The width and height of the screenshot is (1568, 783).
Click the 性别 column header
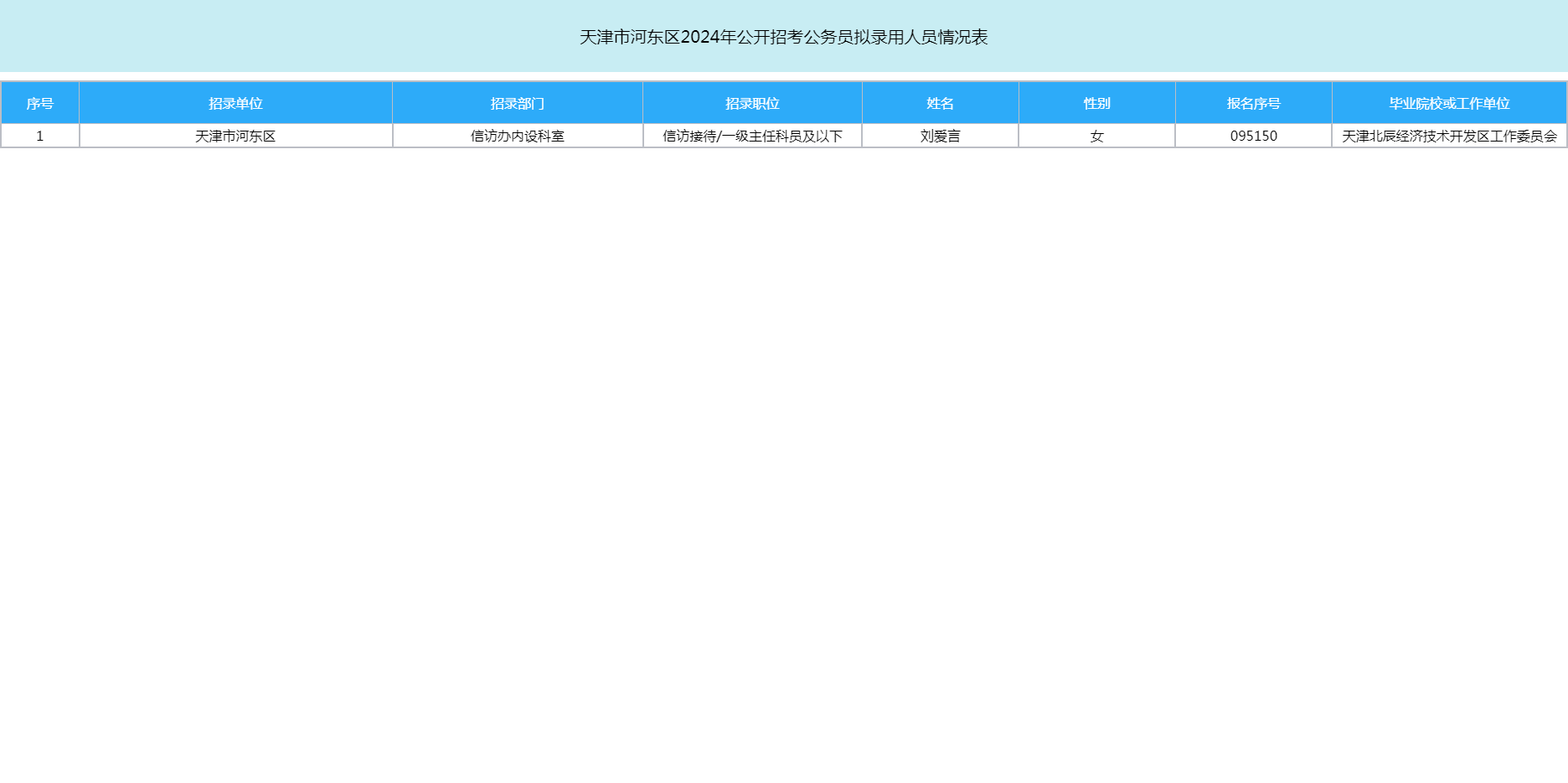tap(1096, 103)
